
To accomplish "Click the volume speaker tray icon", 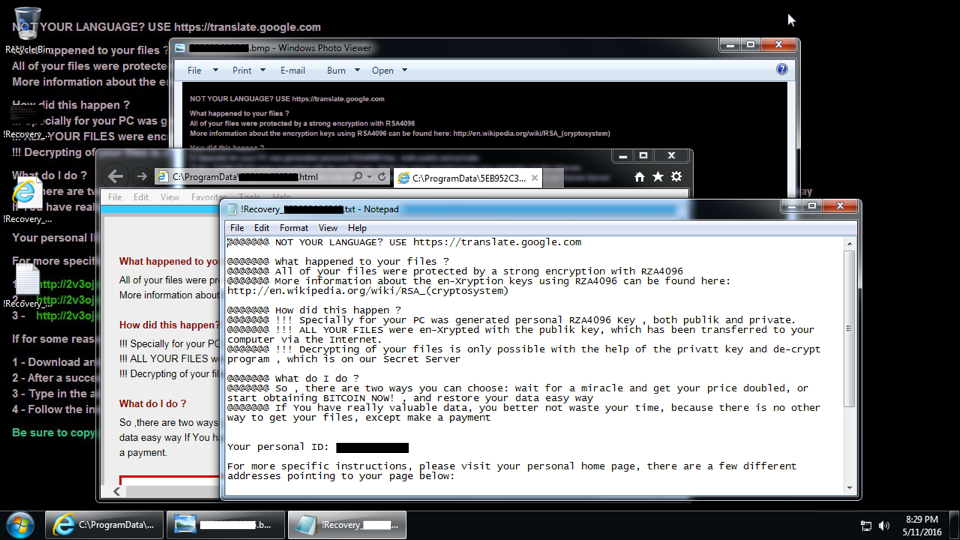I will point(884,525).
